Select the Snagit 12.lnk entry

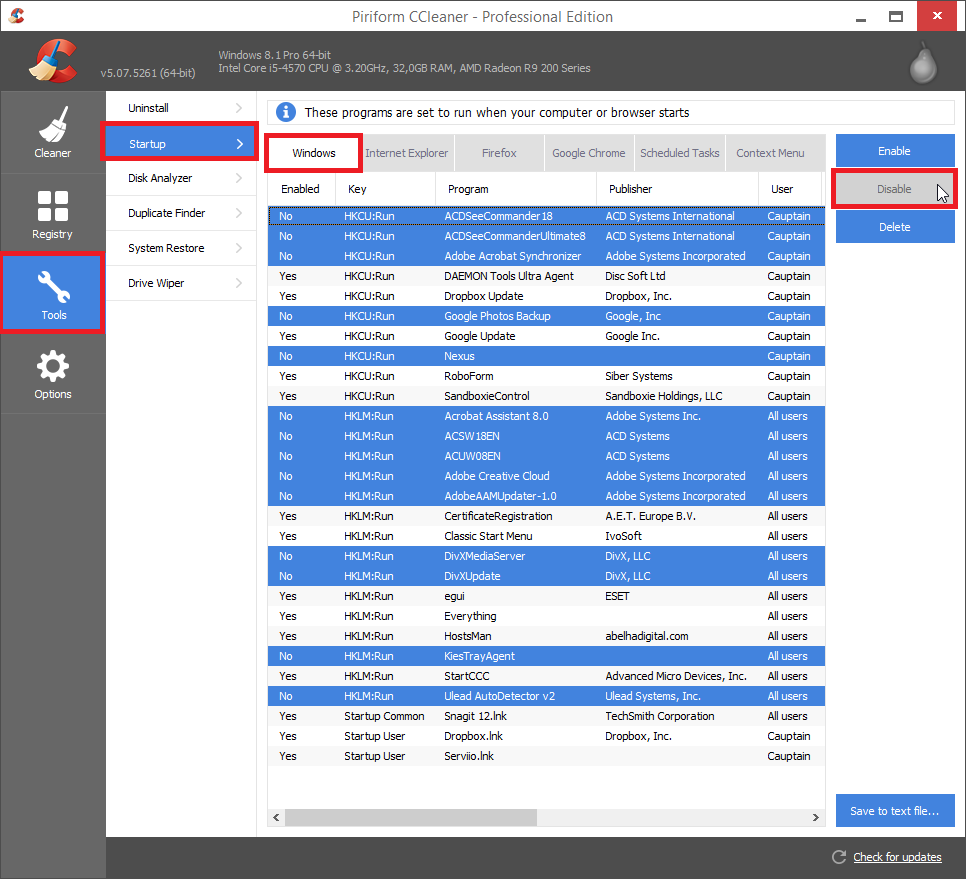tap(546, 716)
